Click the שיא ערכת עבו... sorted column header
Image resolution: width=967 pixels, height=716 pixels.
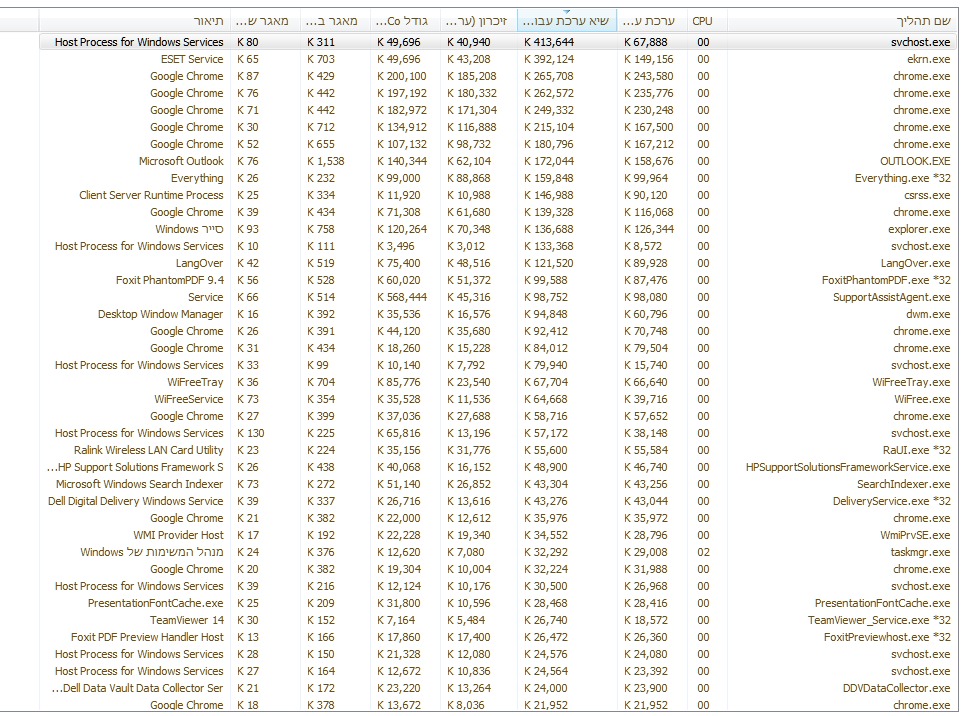[x=567, y=21]
